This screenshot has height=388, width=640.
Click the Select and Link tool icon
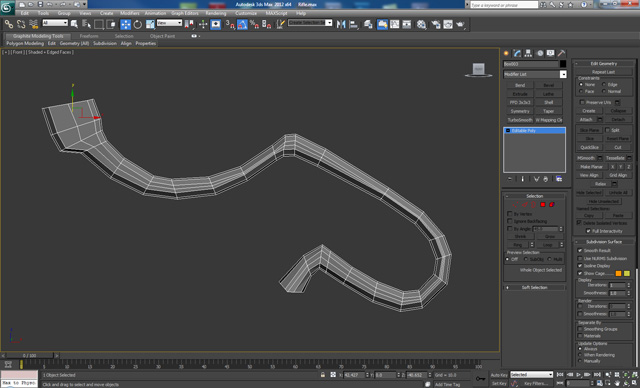(9, 24)
